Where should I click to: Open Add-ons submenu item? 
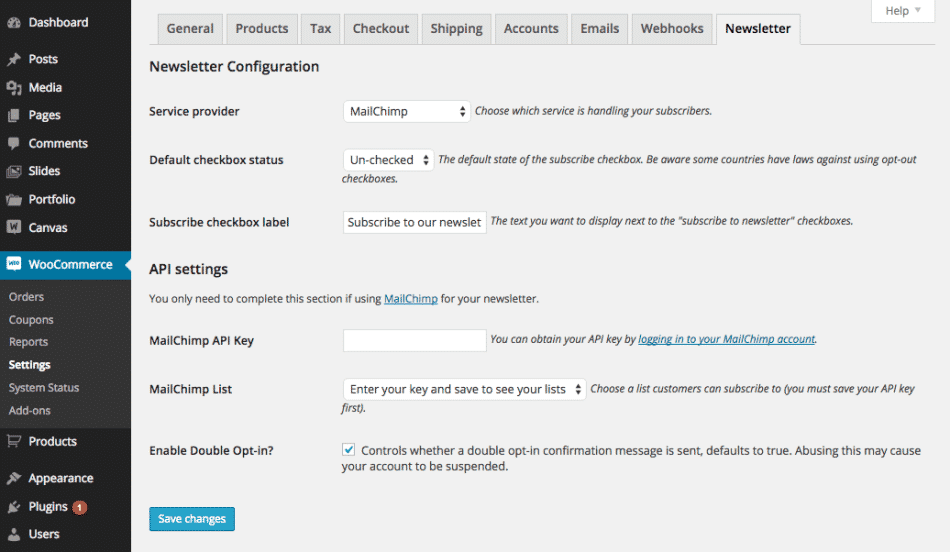(30, 411)
